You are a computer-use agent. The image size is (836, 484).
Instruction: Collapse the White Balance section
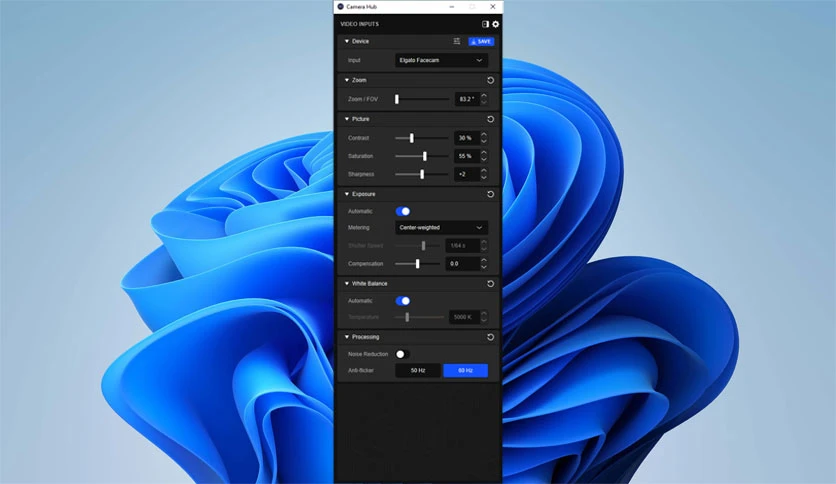(347, 284)
